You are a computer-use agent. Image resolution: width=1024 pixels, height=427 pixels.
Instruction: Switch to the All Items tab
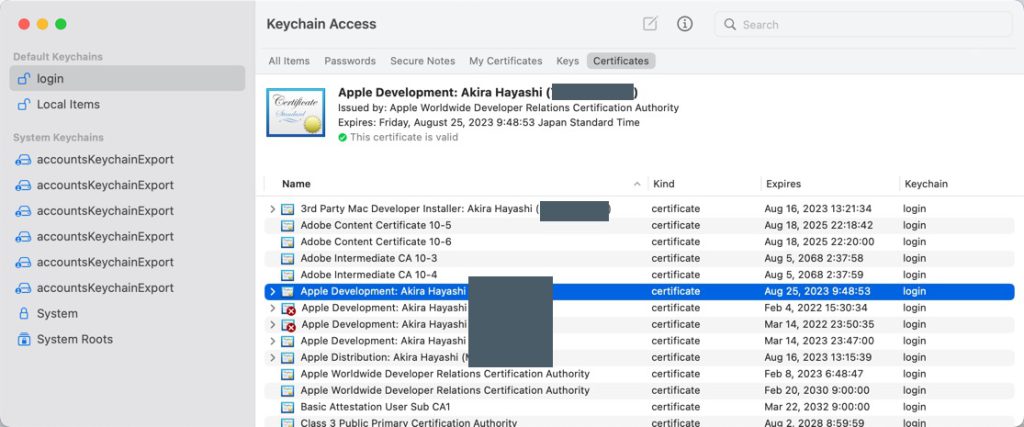[x=289, y=61]
